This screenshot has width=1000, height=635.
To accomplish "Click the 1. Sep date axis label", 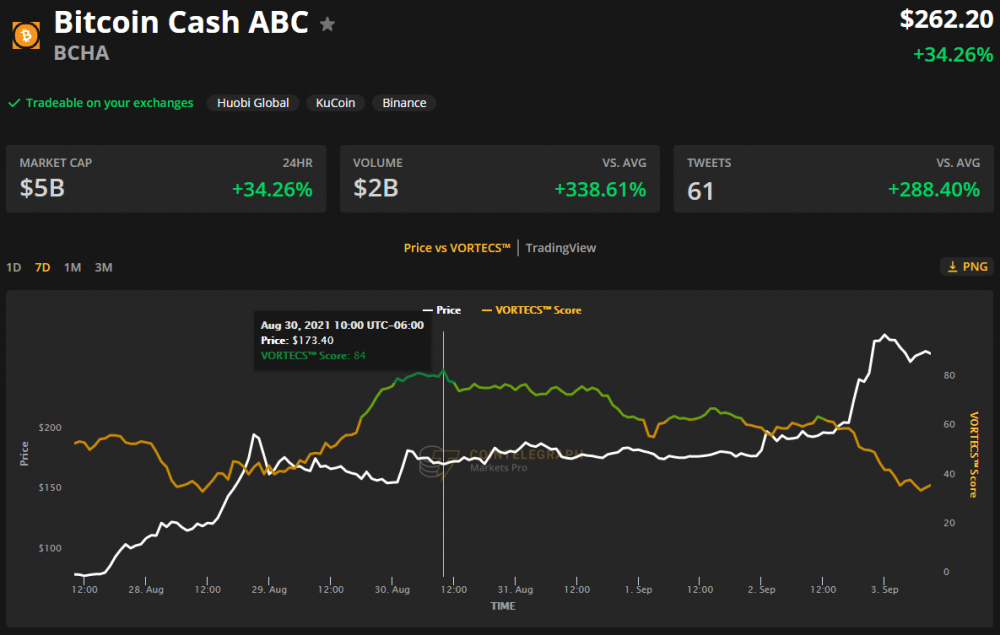I will click(x=638, y=590).
